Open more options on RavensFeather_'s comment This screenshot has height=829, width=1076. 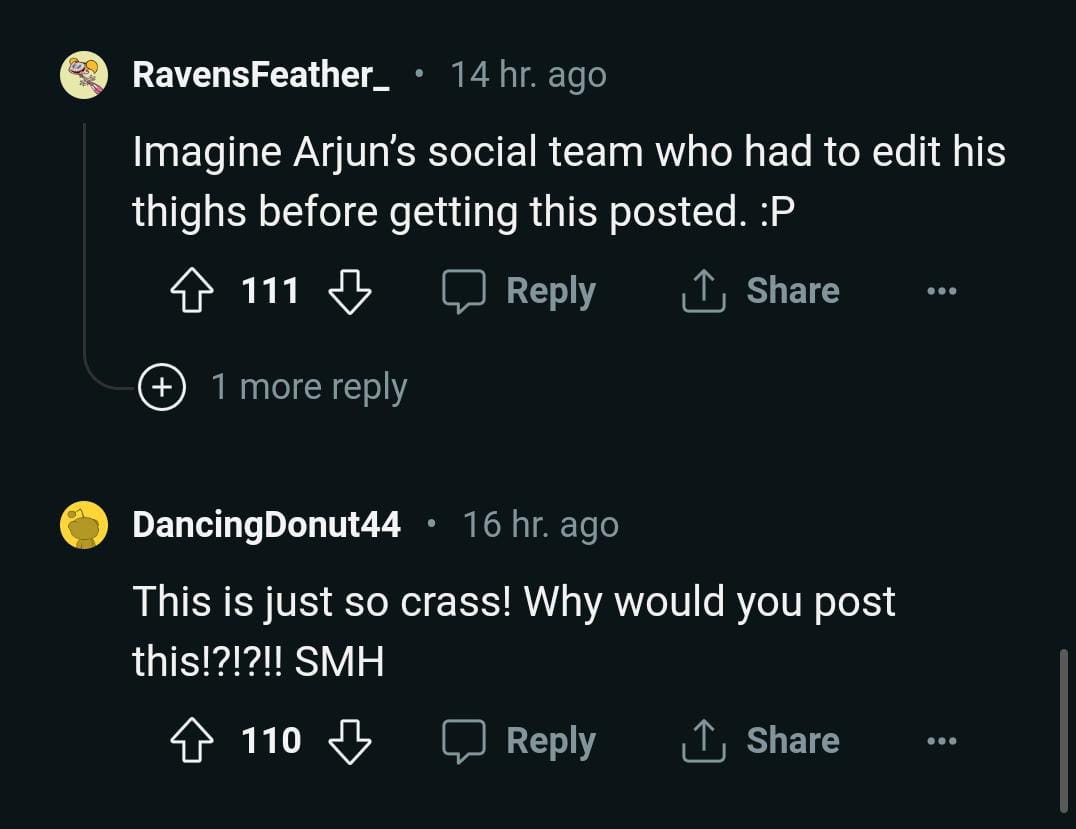pyautogui.click(x=941, y=291)
